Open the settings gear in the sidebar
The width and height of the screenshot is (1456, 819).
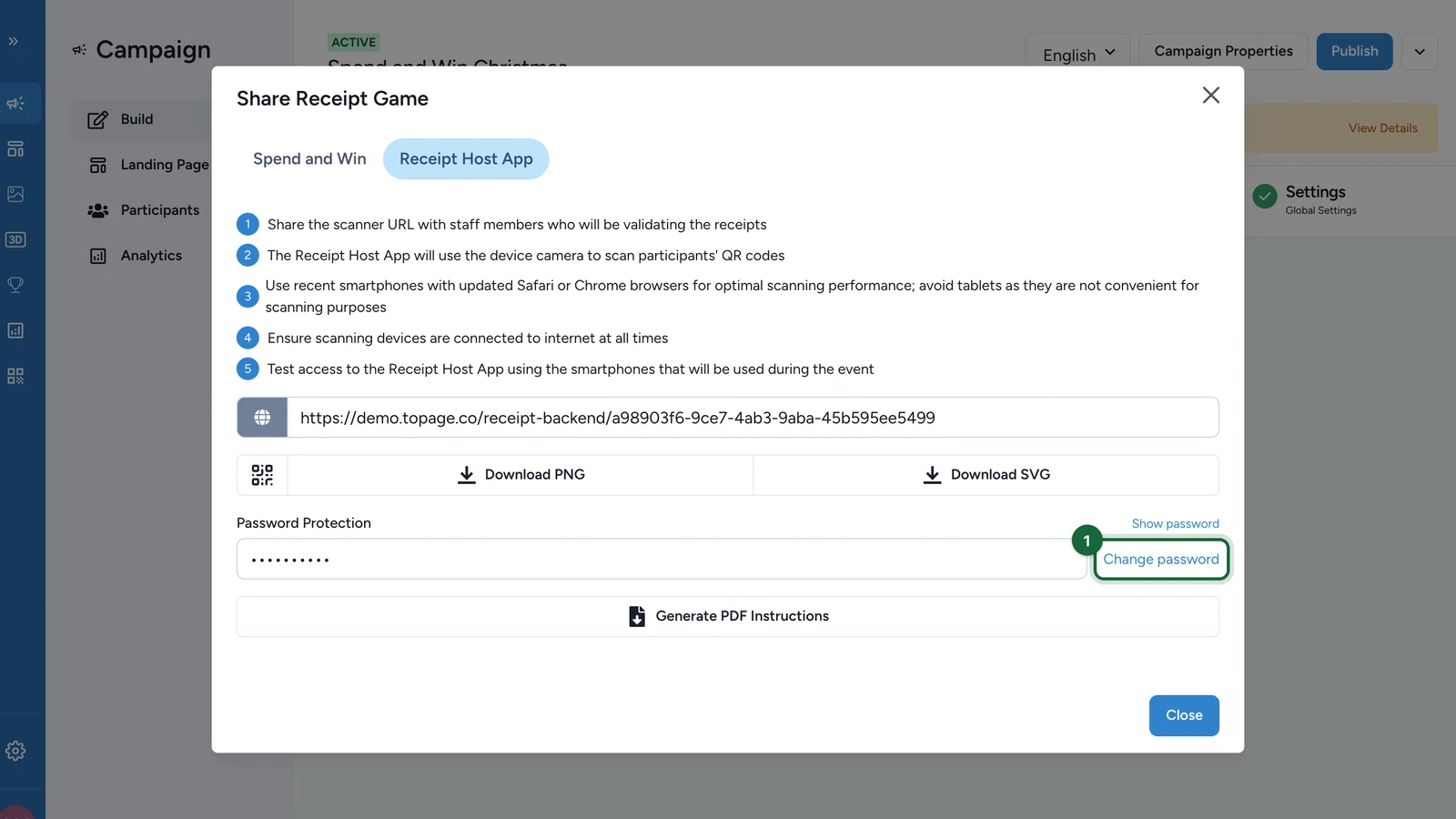click(x=15, y=751)
